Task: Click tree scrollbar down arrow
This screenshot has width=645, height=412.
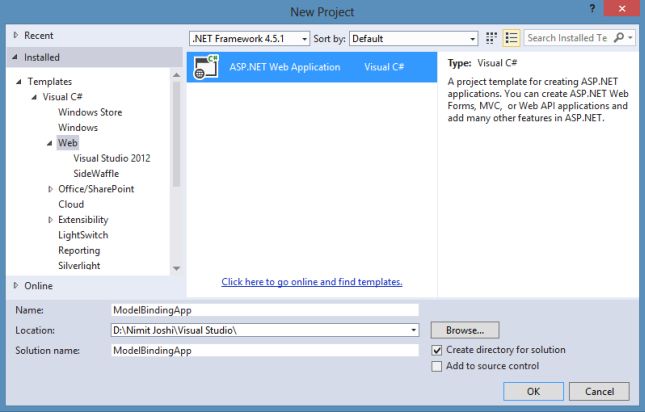Action: point(176,268)
